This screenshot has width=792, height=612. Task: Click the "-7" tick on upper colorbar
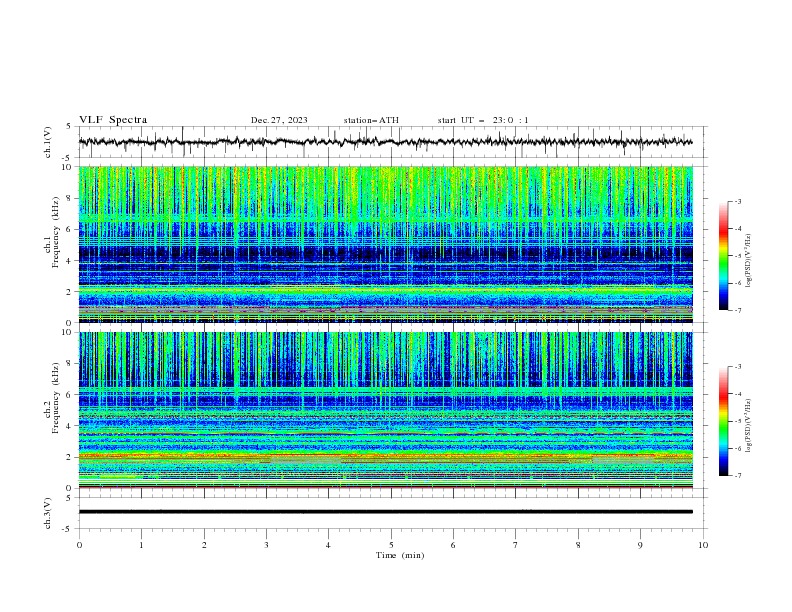coord(737,311)
